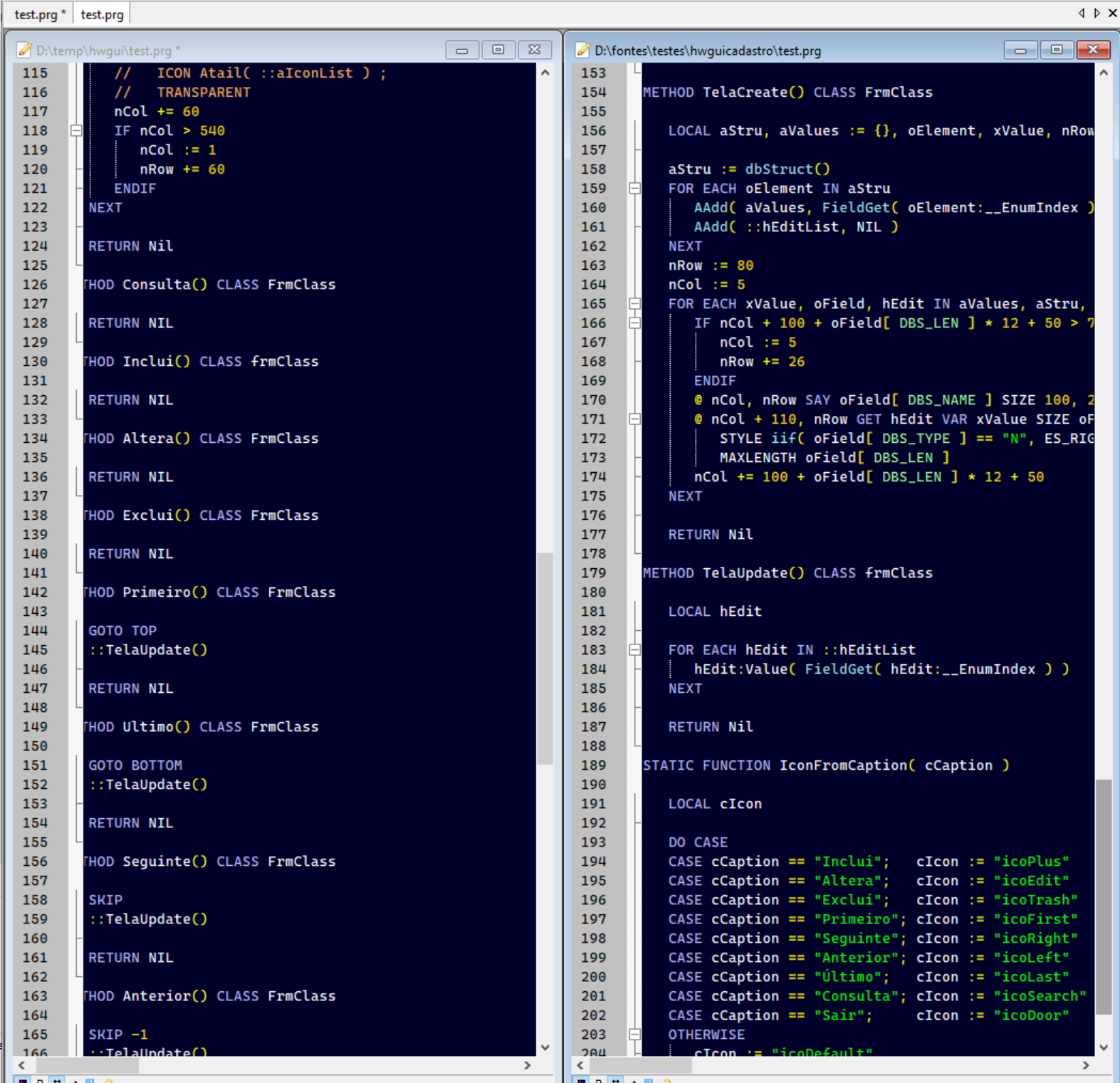
Task: Click down arrow of right pane vertical scrollbar
Action: [x=1103, y=1047]
